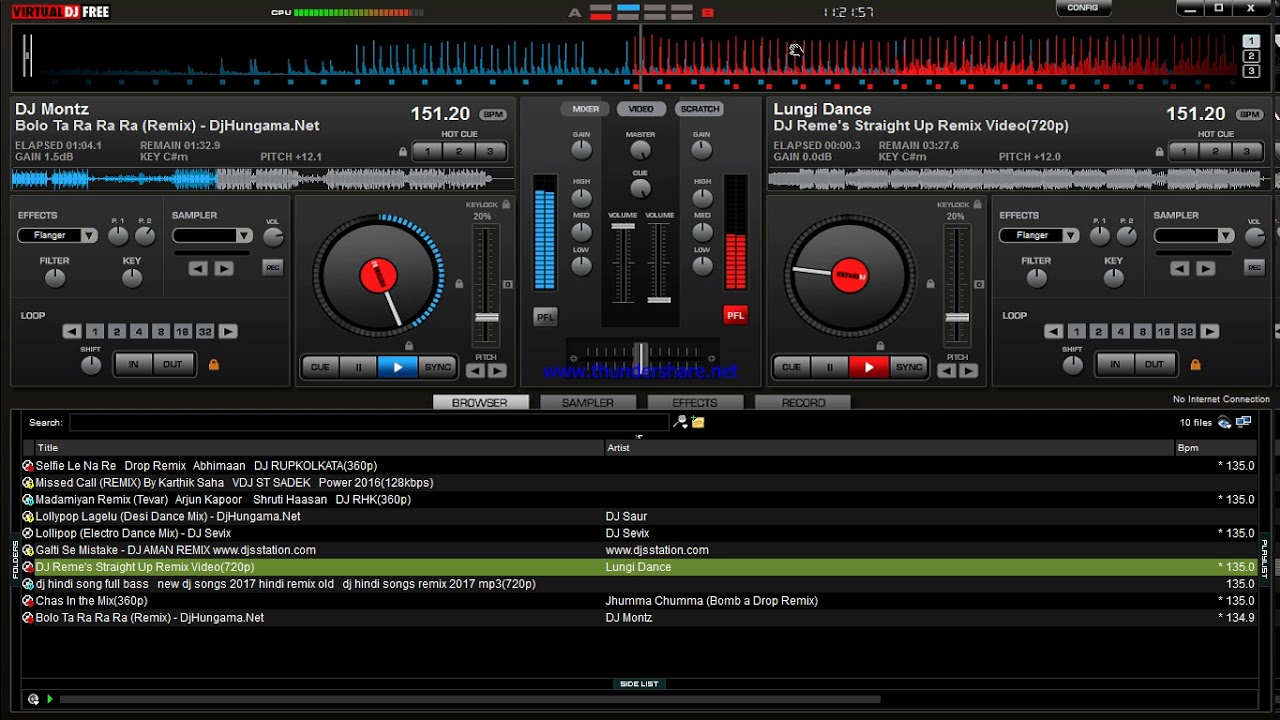Toggle right deck keylock padlock
The image size is (1280, 720).
(x=977, y=205)
